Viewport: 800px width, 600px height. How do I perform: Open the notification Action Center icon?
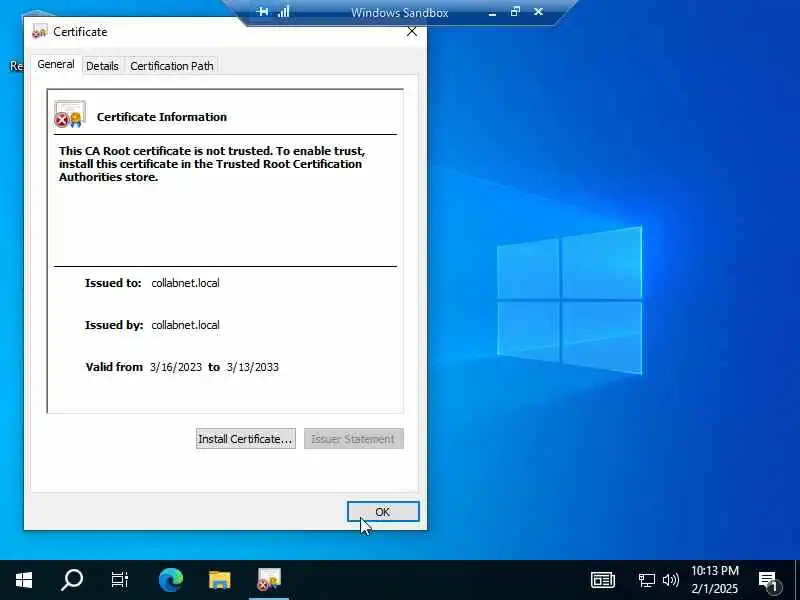coord(768,580)
